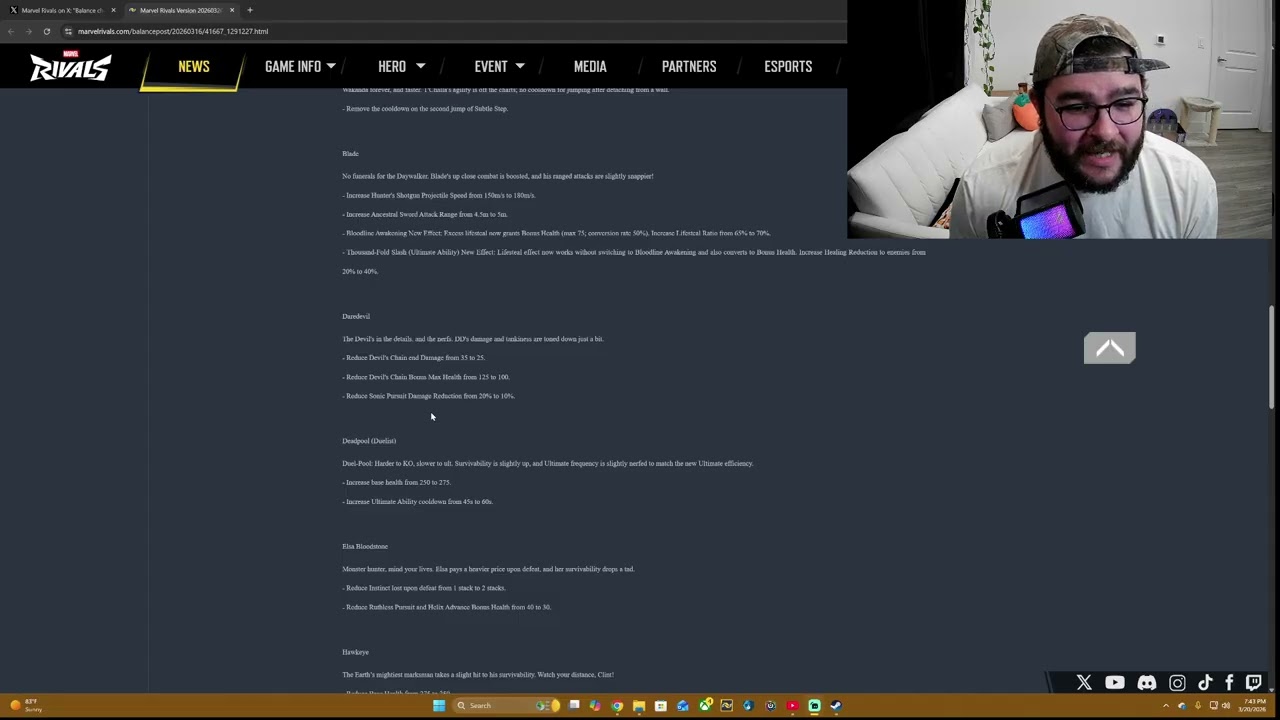1280x720 pixels.
Task: Click the back-to-top arrow button
Action: [1110, 348]
